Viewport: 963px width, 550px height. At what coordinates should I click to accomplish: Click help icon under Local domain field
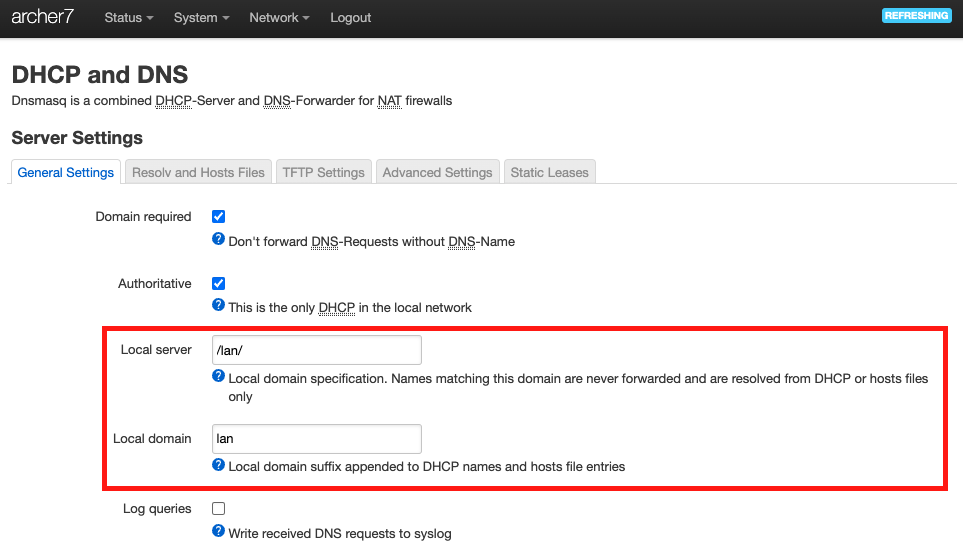(218, 465)
